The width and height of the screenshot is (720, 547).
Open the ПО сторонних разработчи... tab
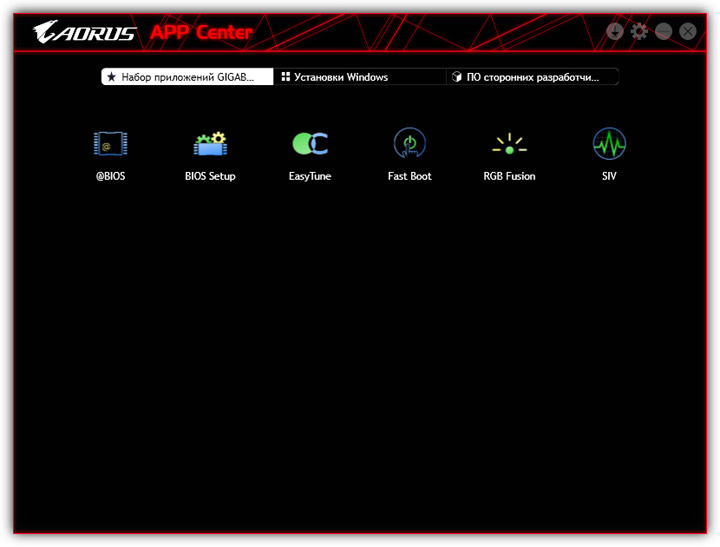[x=533, y=77]
